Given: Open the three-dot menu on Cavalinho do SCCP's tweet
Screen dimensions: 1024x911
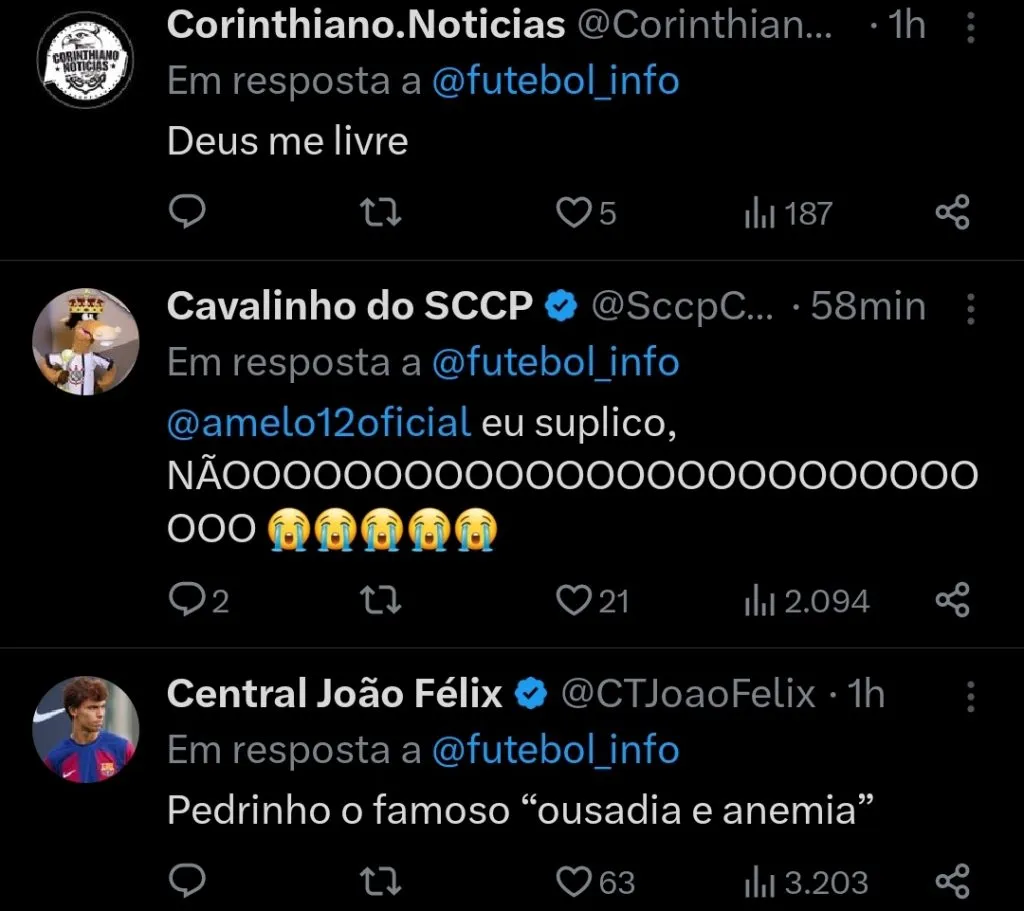Looking at the screenshot, I should tap(969, 308).
